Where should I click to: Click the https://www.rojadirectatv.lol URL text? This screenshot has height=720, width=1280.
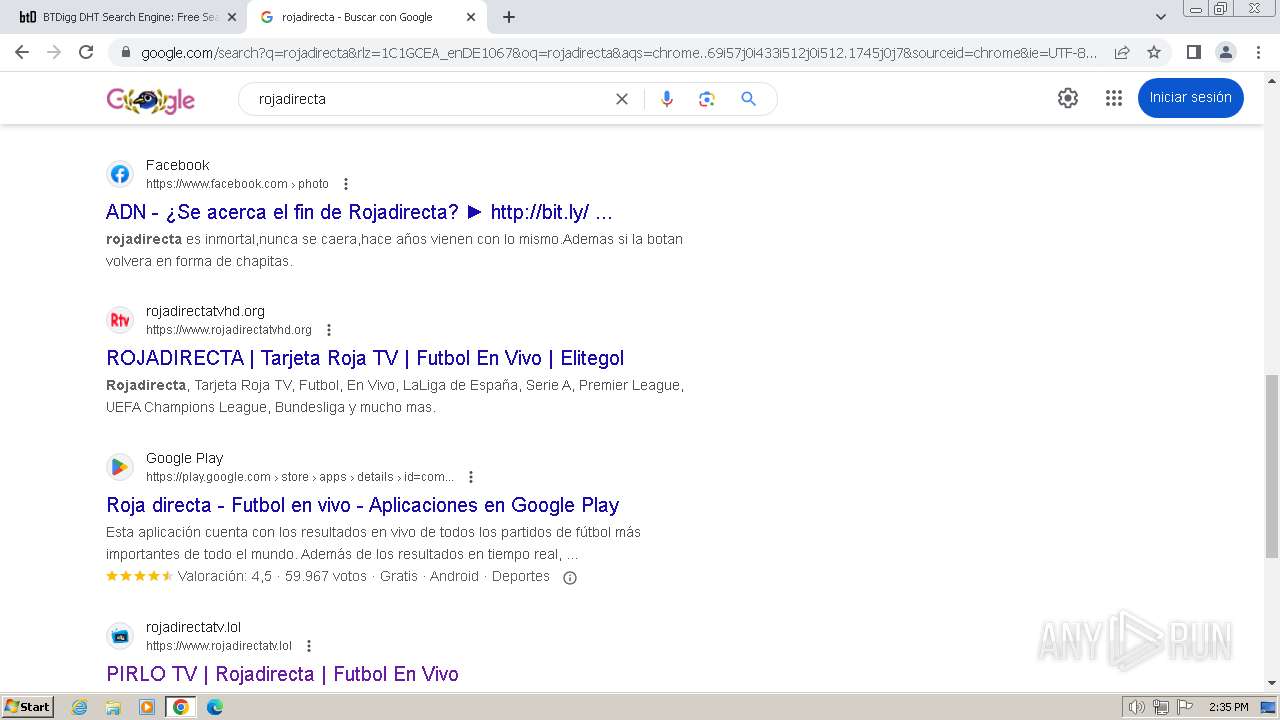tap(219, 646)
